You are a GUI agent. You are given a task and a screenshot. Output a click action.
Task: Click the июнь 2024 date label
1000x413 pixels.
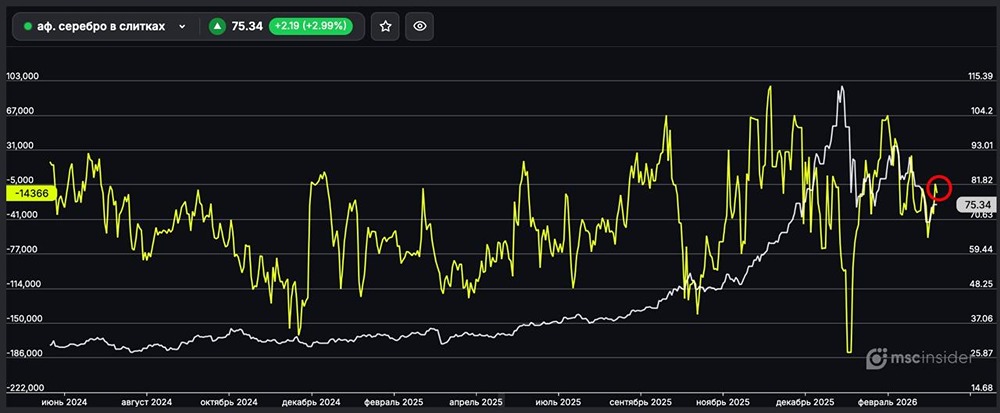[x=64, y=401]
